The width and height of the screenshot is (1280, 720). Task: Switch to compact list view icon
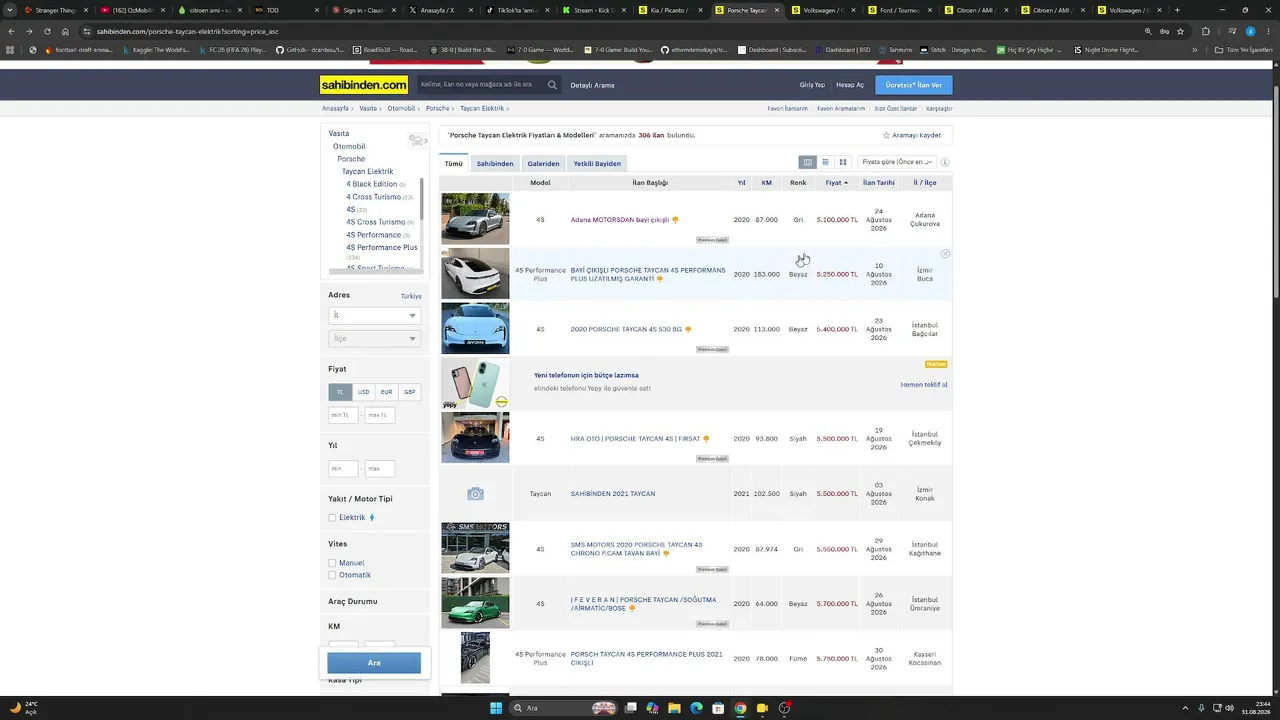(825, 162)
